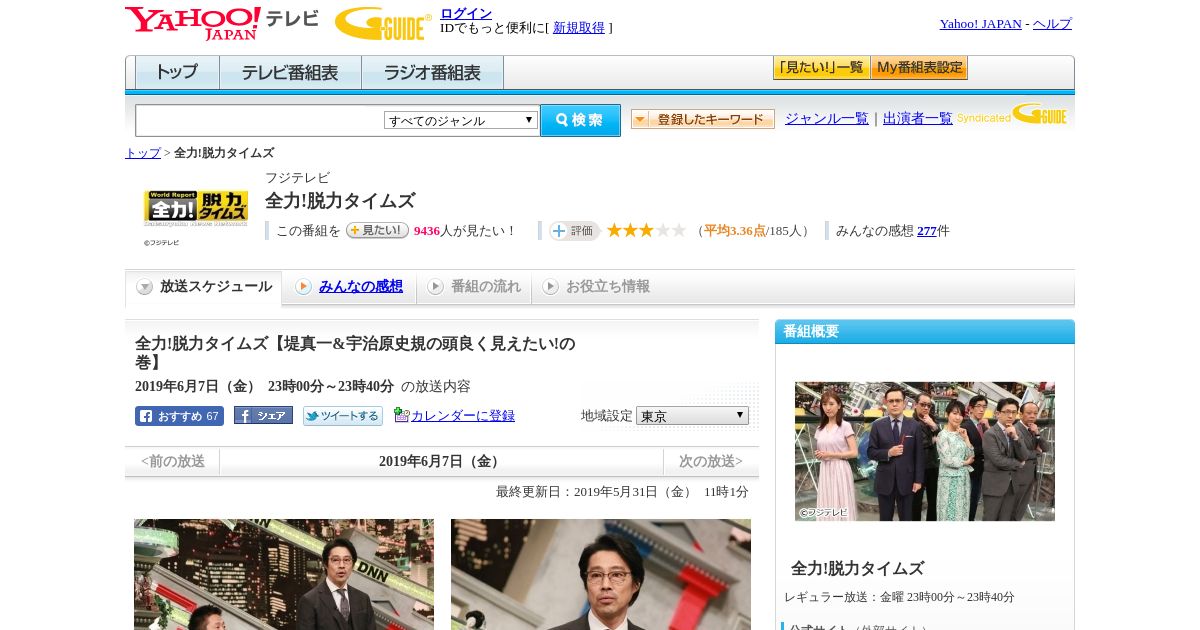This screenshot has width=1200, height=630.
Task: Click the G-GUIDE logo in the header
Action: click(383, 23)
